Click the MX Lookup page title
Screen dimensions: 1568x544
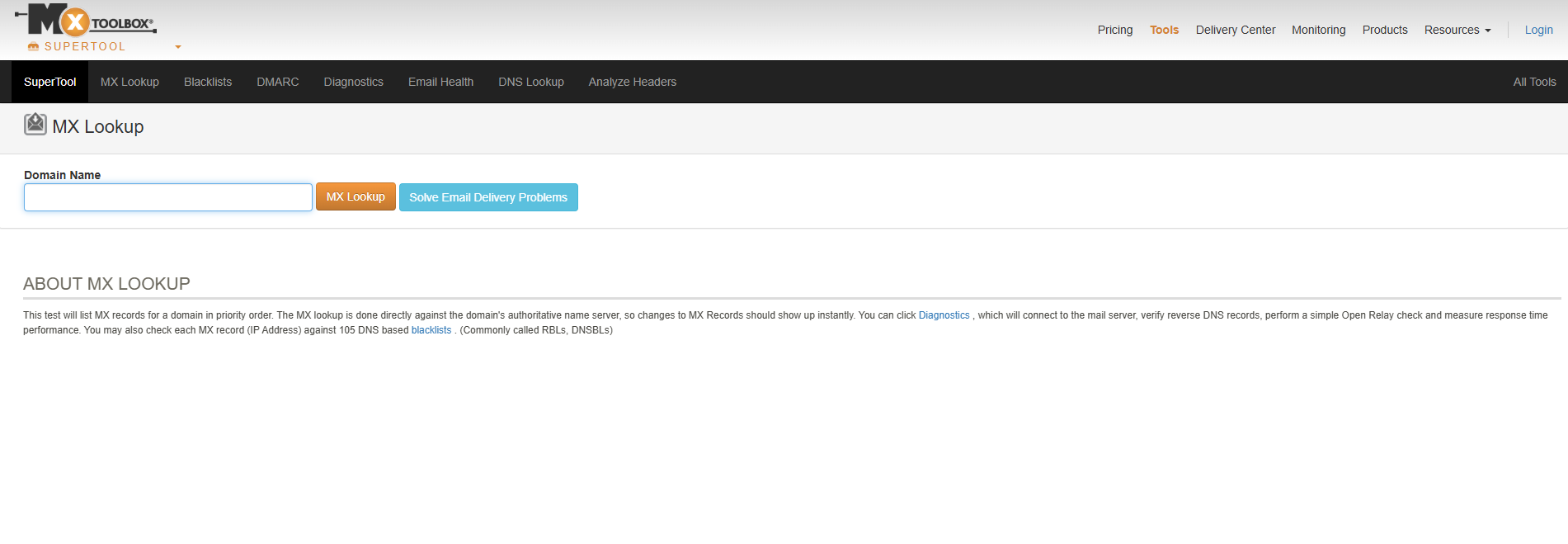coord(97,126)
